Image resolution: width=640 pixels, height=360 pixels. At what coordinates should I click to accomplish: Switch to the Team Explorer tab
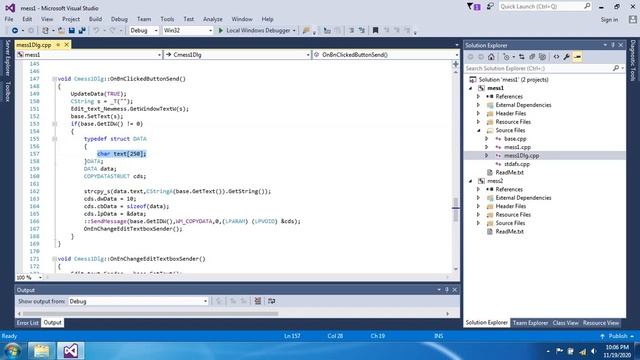click(x=530, y=323)
